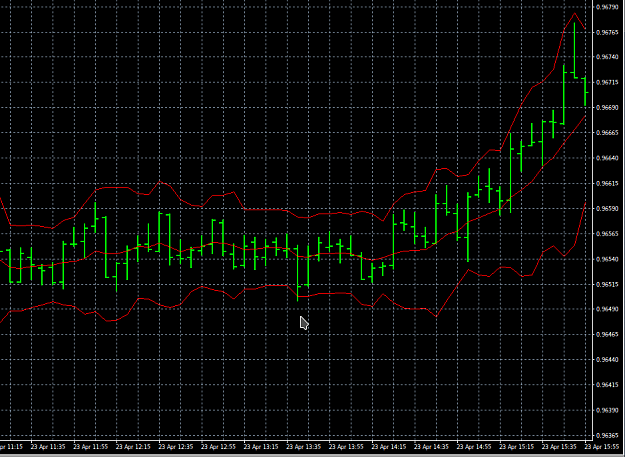This screenshot has height=457, width=625.
Task: Click the 23 Apr 13:15 time label
Action: coord(261,447)
